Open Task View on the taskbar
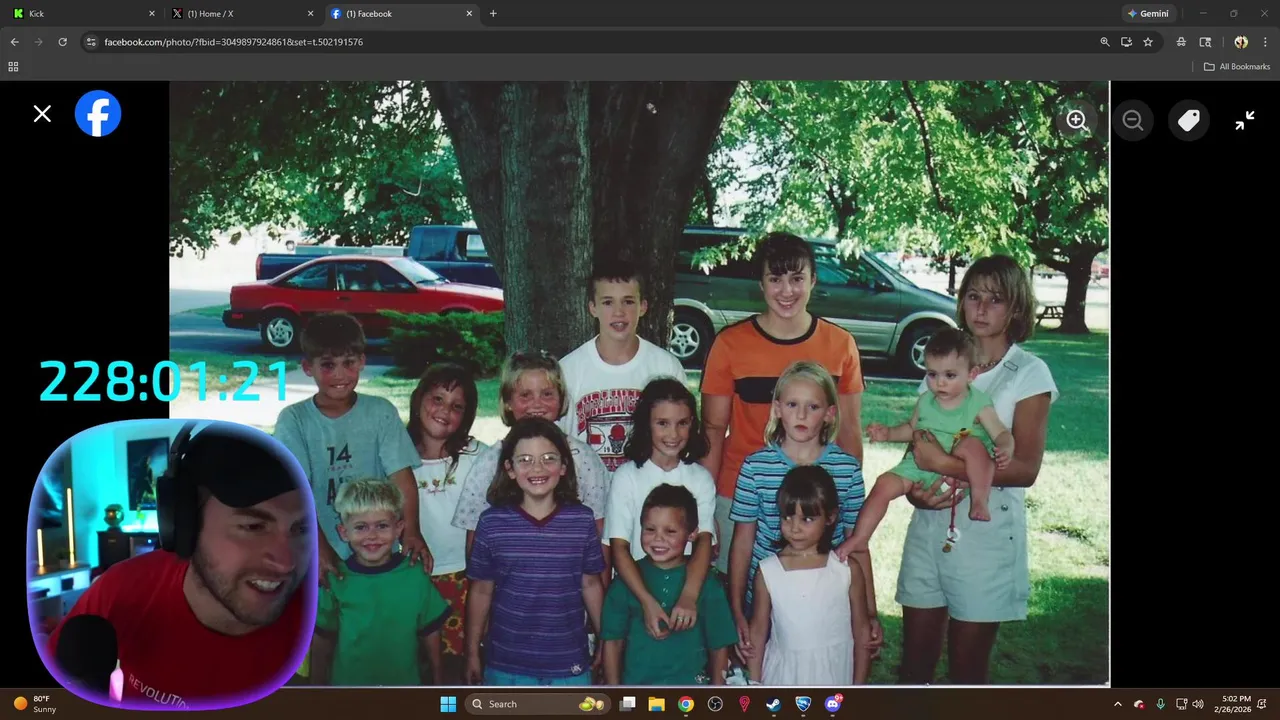 point(628,704)
